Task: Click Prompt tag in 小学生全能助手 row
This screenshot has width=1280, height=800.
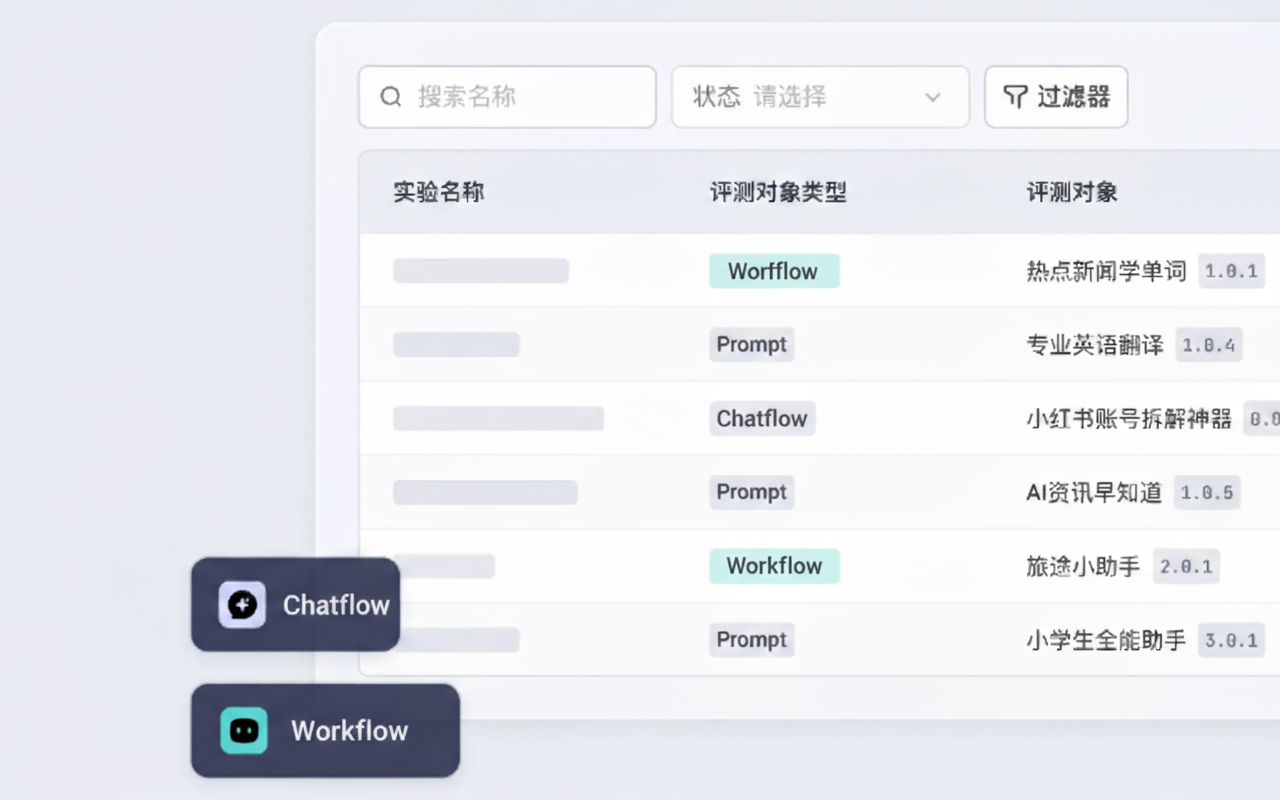Action: 752,640
